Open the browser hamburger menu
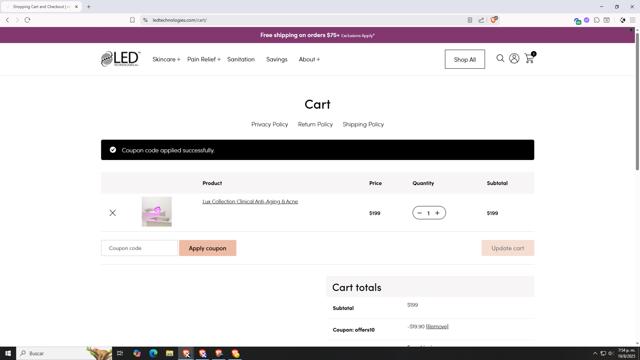Viewport: 640px width, 360px height. (x=632, y=20)
